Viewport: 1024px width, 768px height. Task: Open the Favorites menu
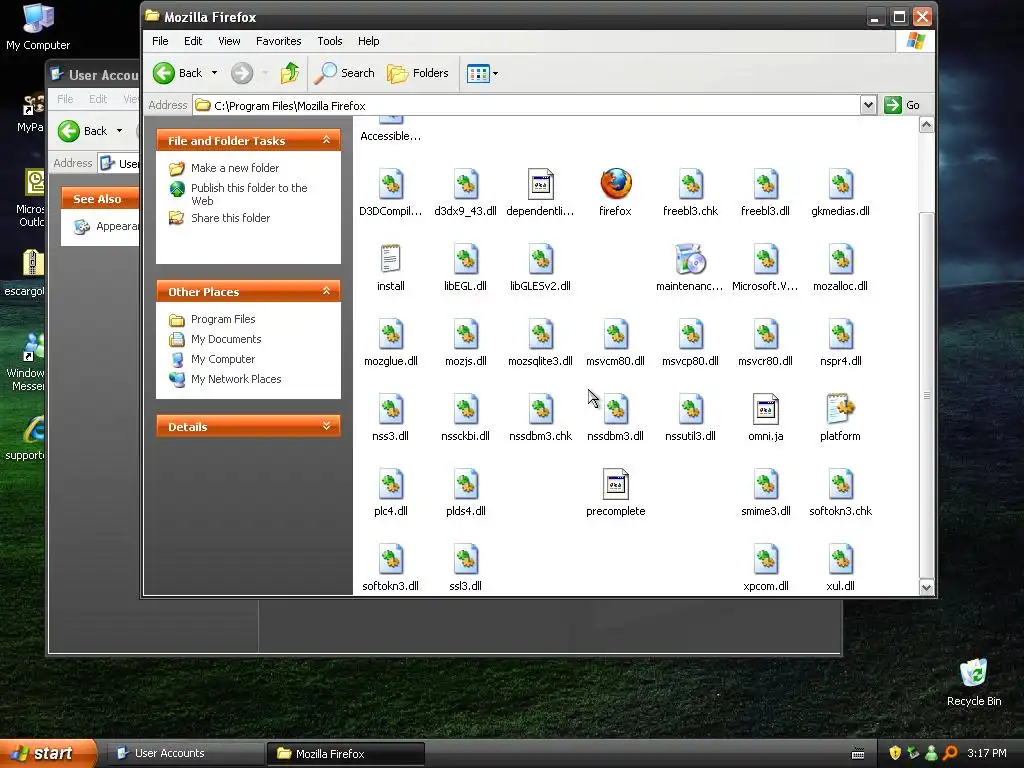pyautogui.click(x=278, y=41)
